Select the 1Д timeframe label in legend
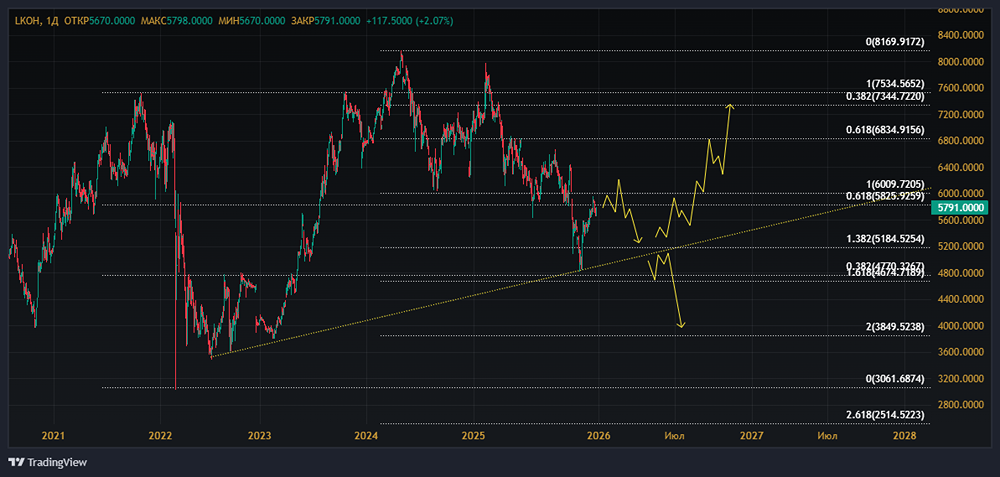 (x=52, y=19)
